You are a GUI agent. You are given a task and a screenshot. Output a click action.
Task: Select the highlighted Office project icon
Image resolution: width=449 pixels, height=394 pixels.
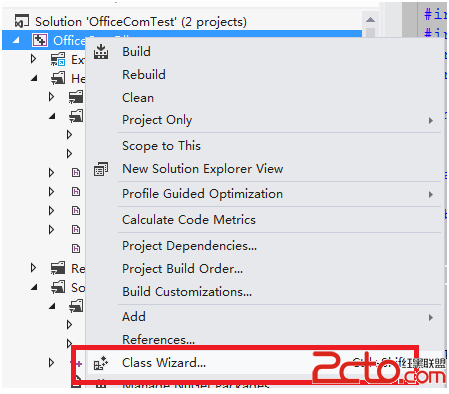(x=40, y=40)
